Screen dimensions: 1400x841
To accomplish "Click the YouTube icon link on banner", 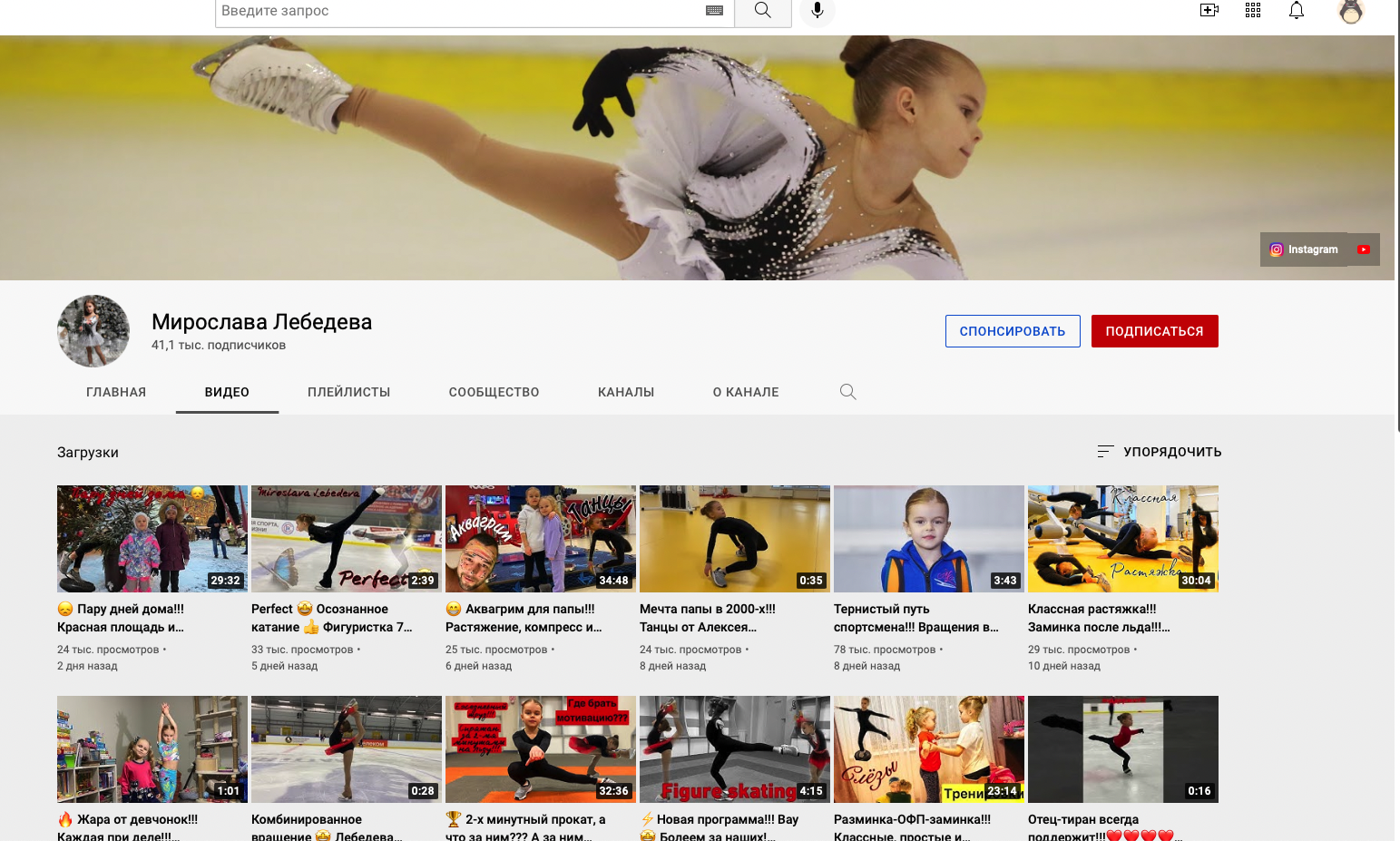I will point(1363,249).
